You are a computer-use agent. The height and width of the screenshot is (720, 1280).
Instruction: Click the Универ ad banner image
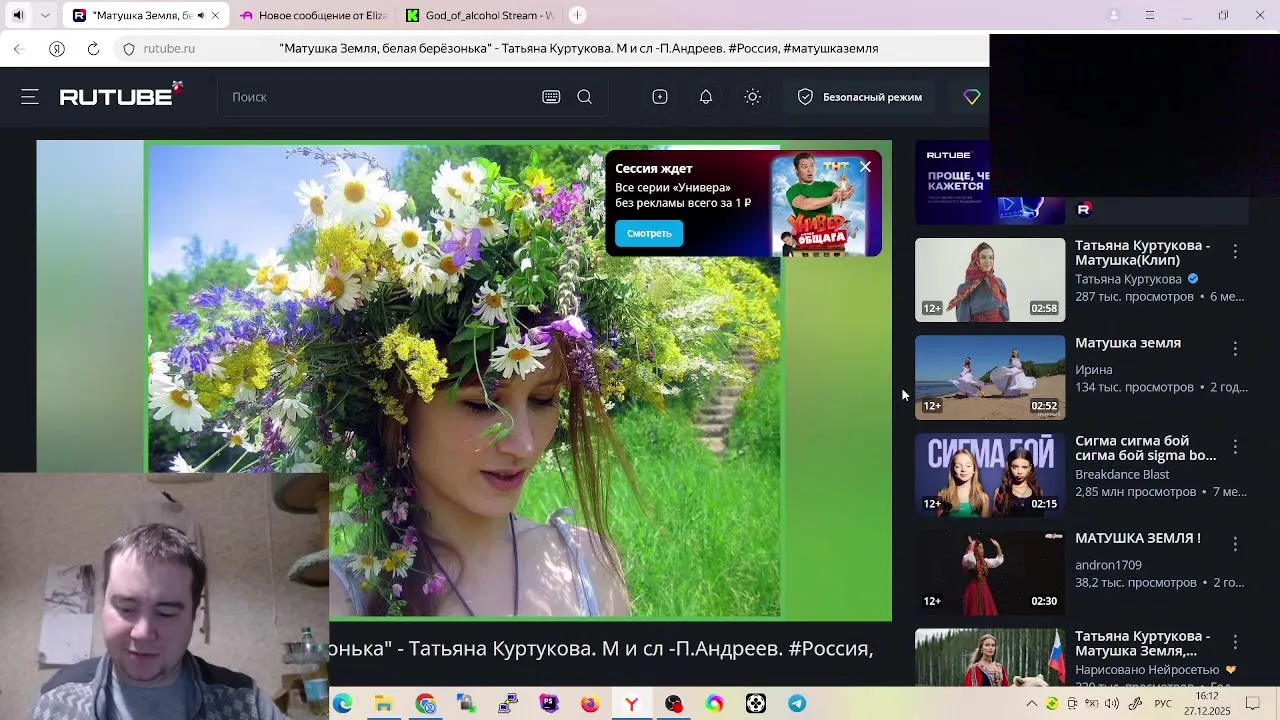coord(822,205)
